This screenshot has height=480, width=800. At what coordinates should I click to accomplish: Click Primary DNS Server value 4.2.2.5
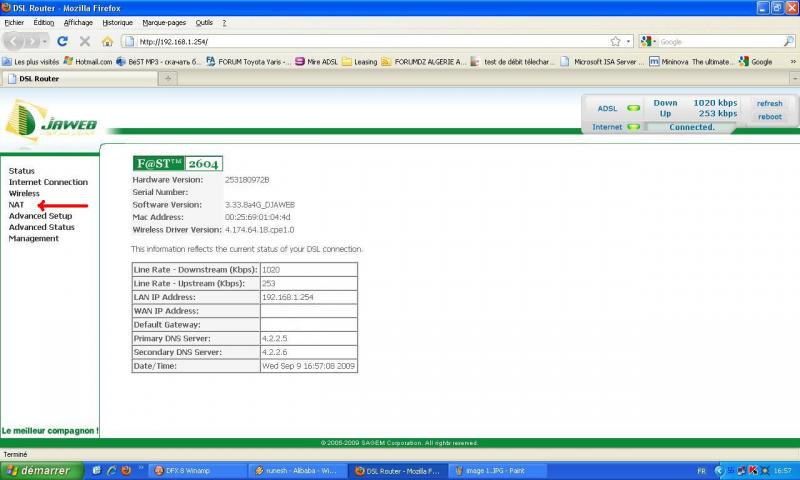point(274,338)
